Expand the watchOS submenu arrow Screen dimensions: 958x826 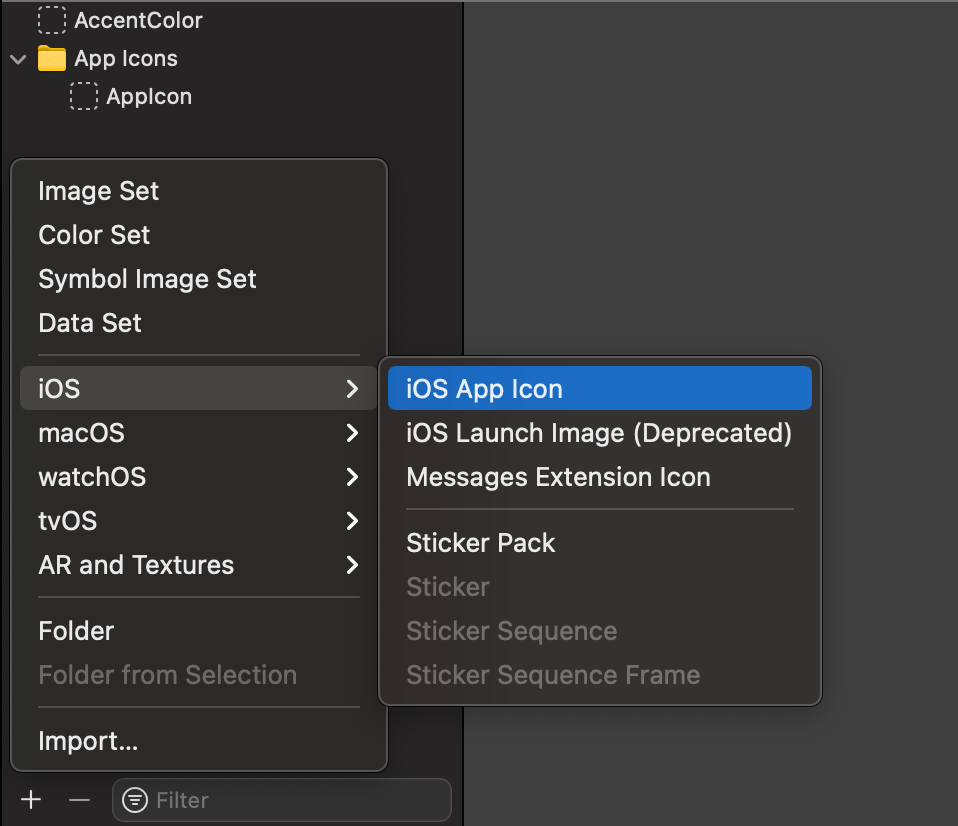tap(352, 477)
